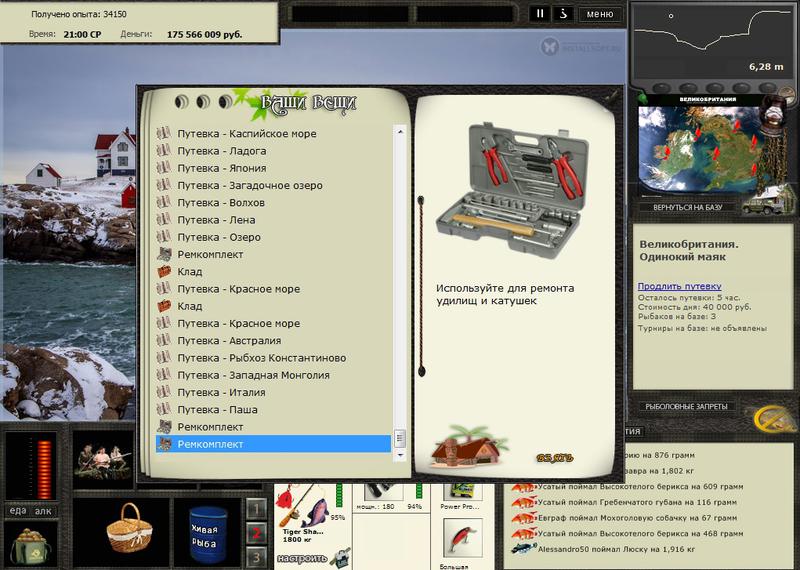
Task: Click the kerosene lantern icon by the map
Action: pyautogui.click(x=772, y=118)
